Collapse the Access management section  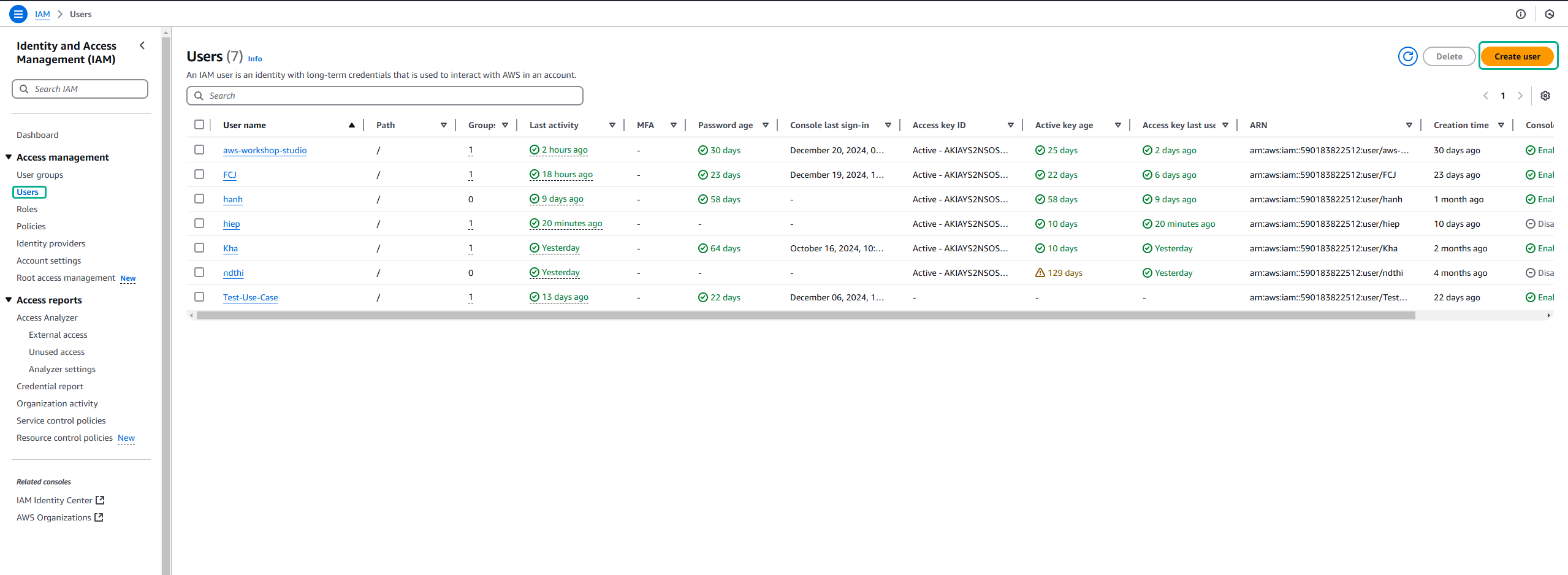coord(9,157)
